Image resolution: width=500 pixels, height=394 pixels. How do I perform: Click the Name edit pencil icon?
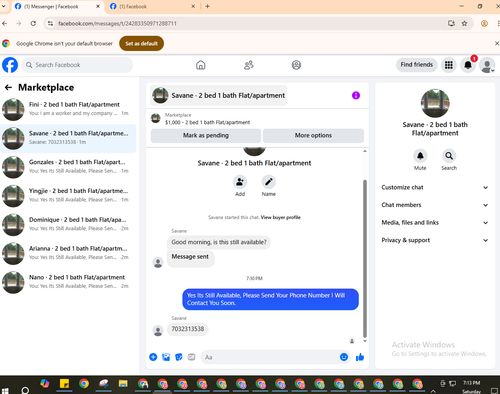coord(269,182)
